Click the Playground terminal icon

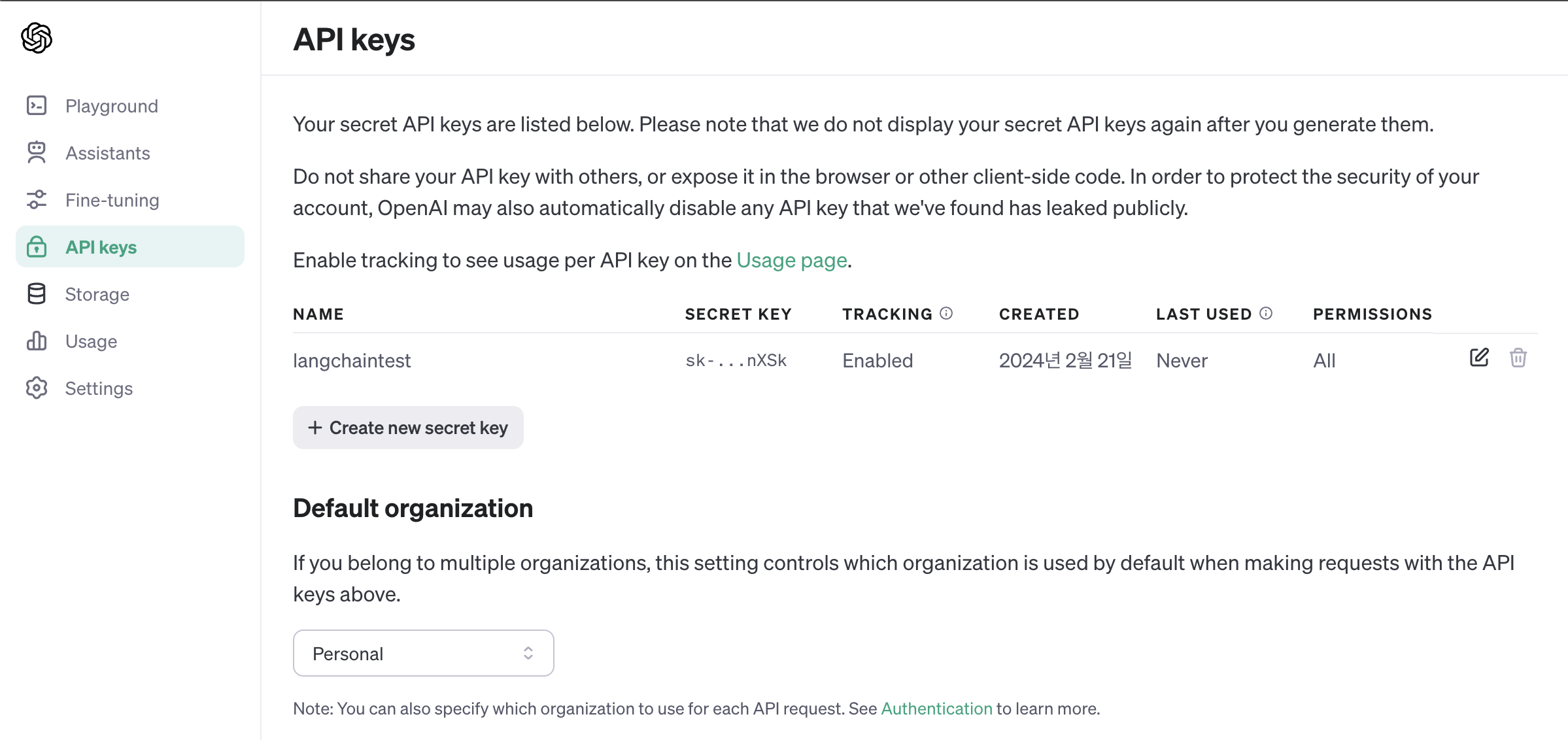point(37,105)
